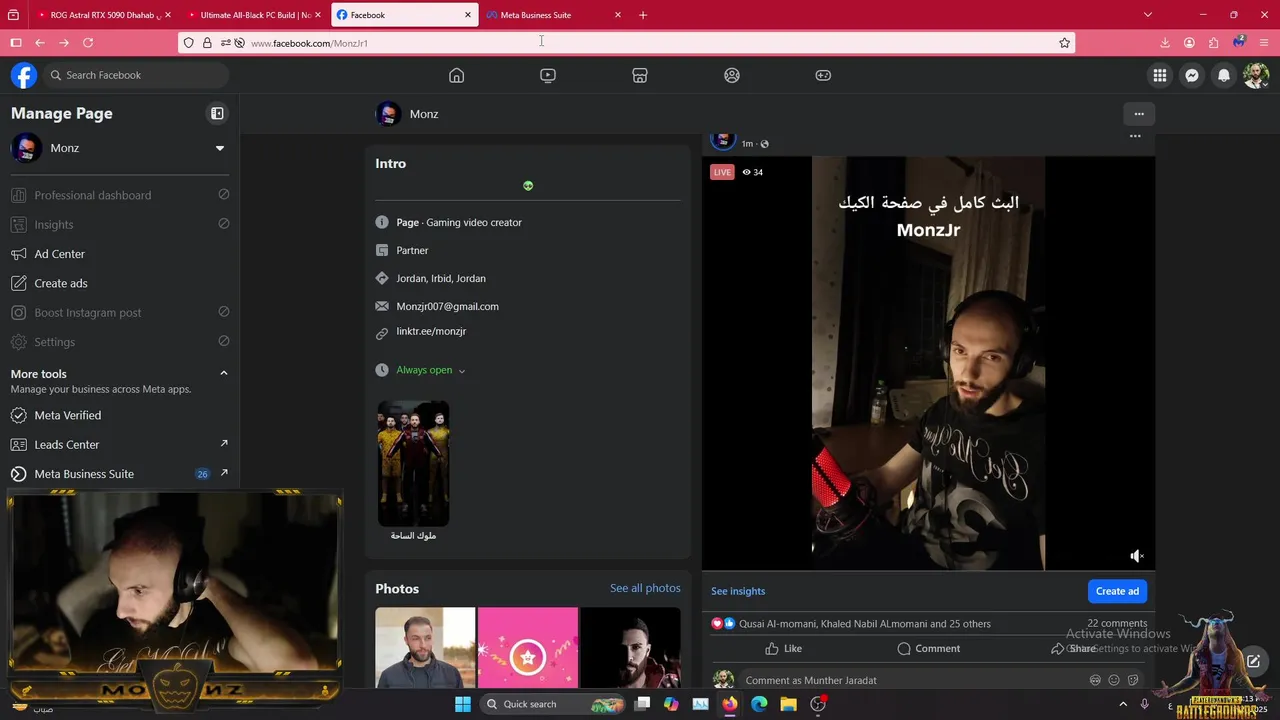Open the browser account profile icon
1280x720 pixels.
click(1189, 43)
